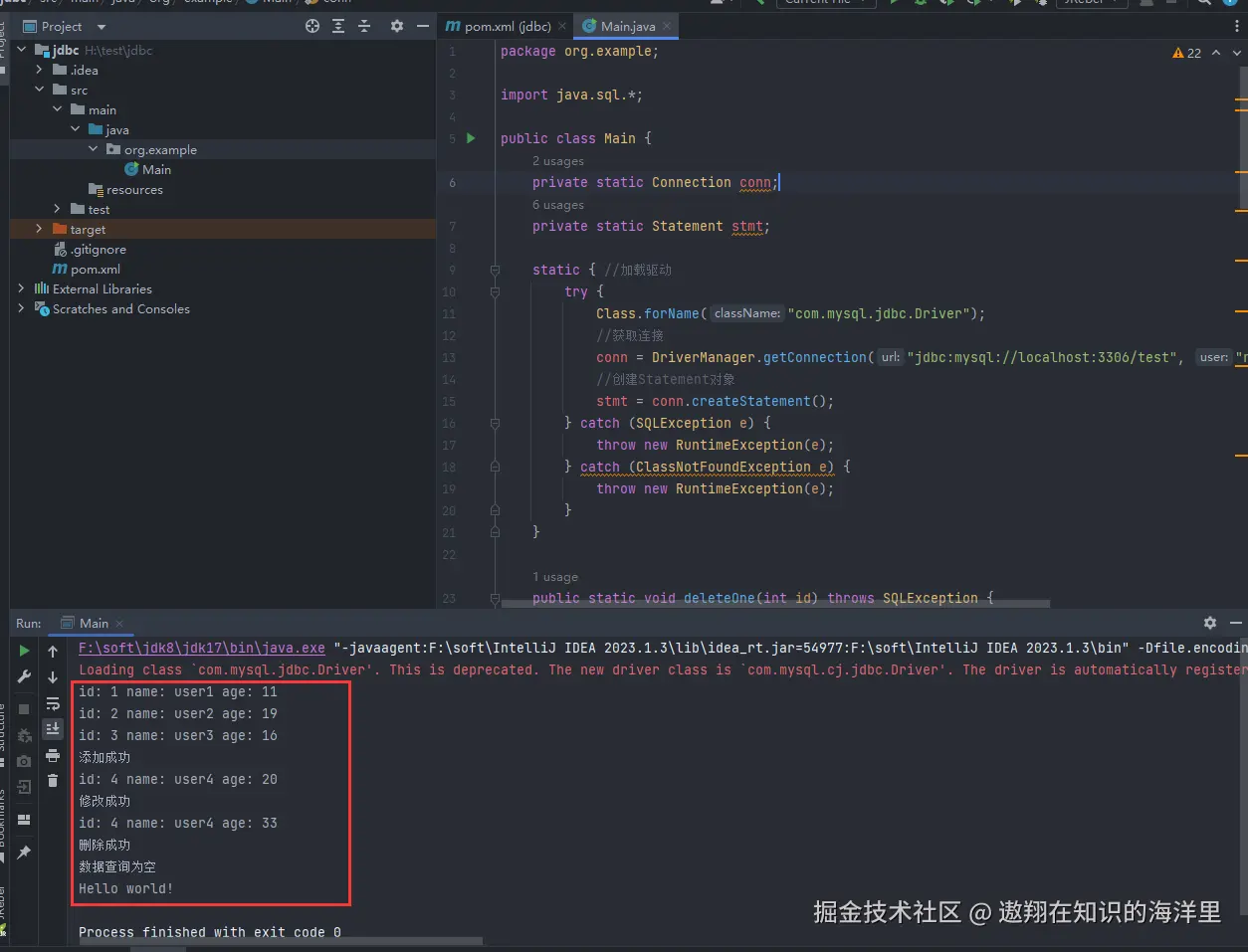Screen dimensions: 1248x952
Task: Expand the target folder
Action: tap(39, 229)
